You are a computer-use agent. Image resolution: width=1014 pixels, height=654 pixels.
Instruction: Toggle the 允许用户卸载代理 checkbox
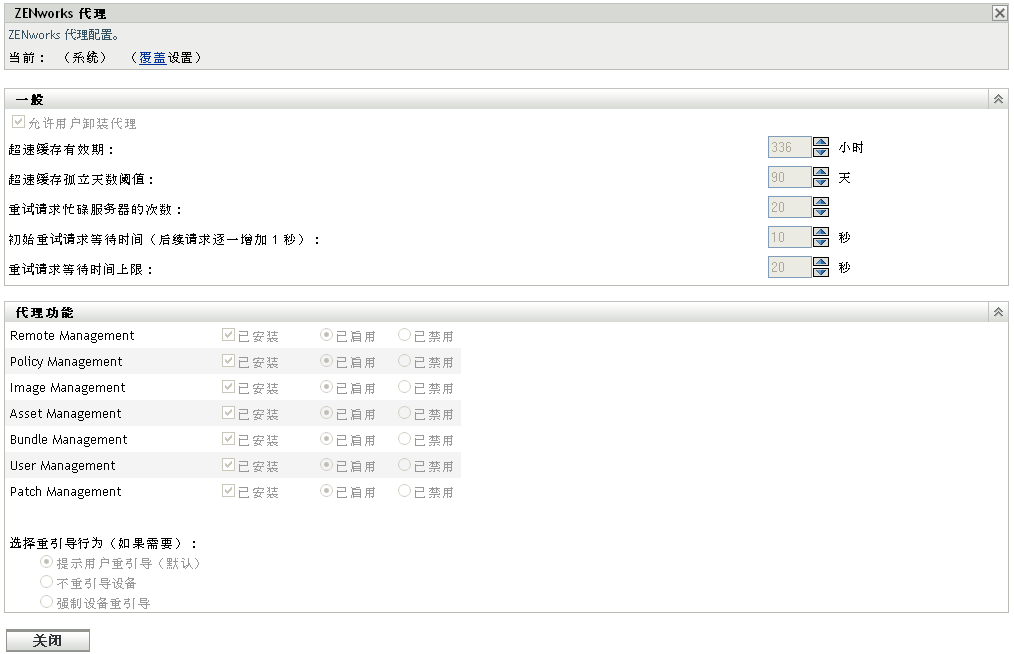(18, 121)
